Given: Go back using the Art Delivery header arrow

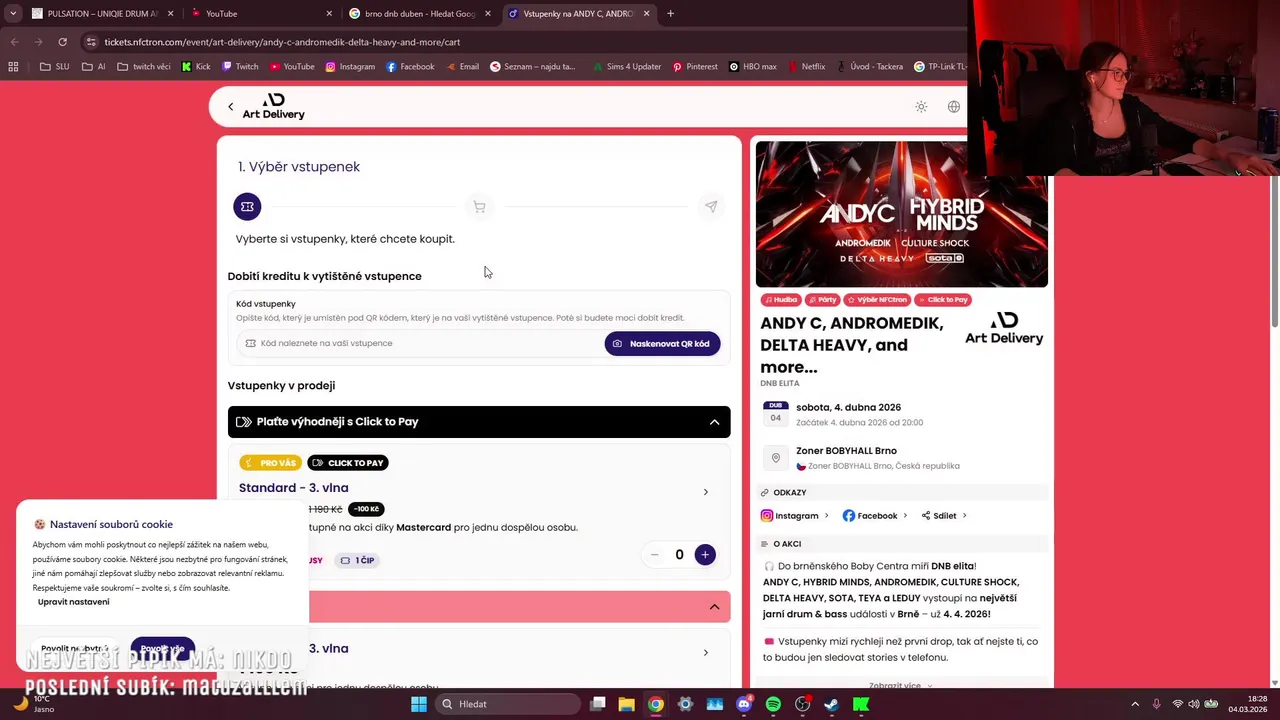Looking at the screenshot, I should 230,107.
